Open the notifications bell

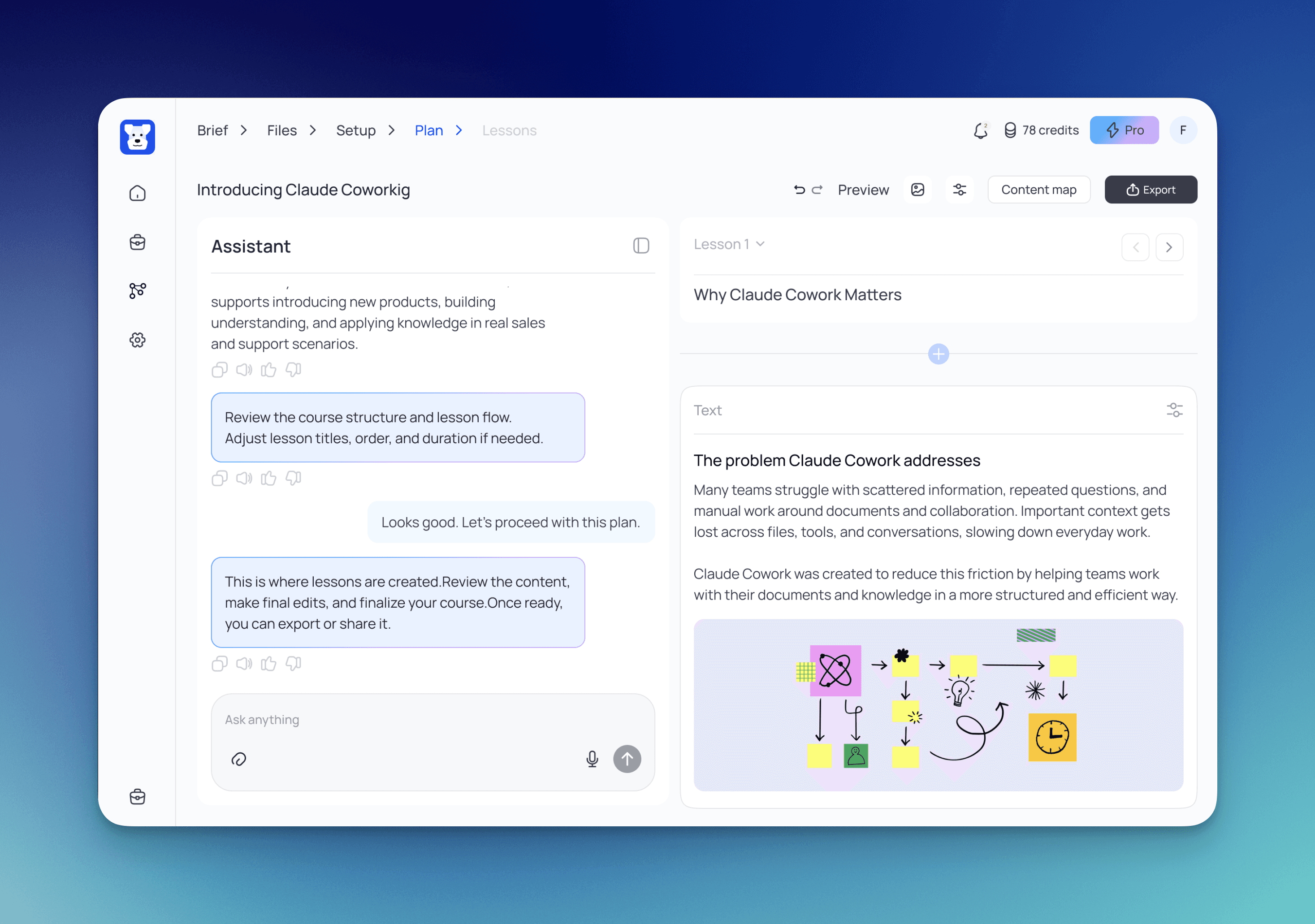(981, 130)
